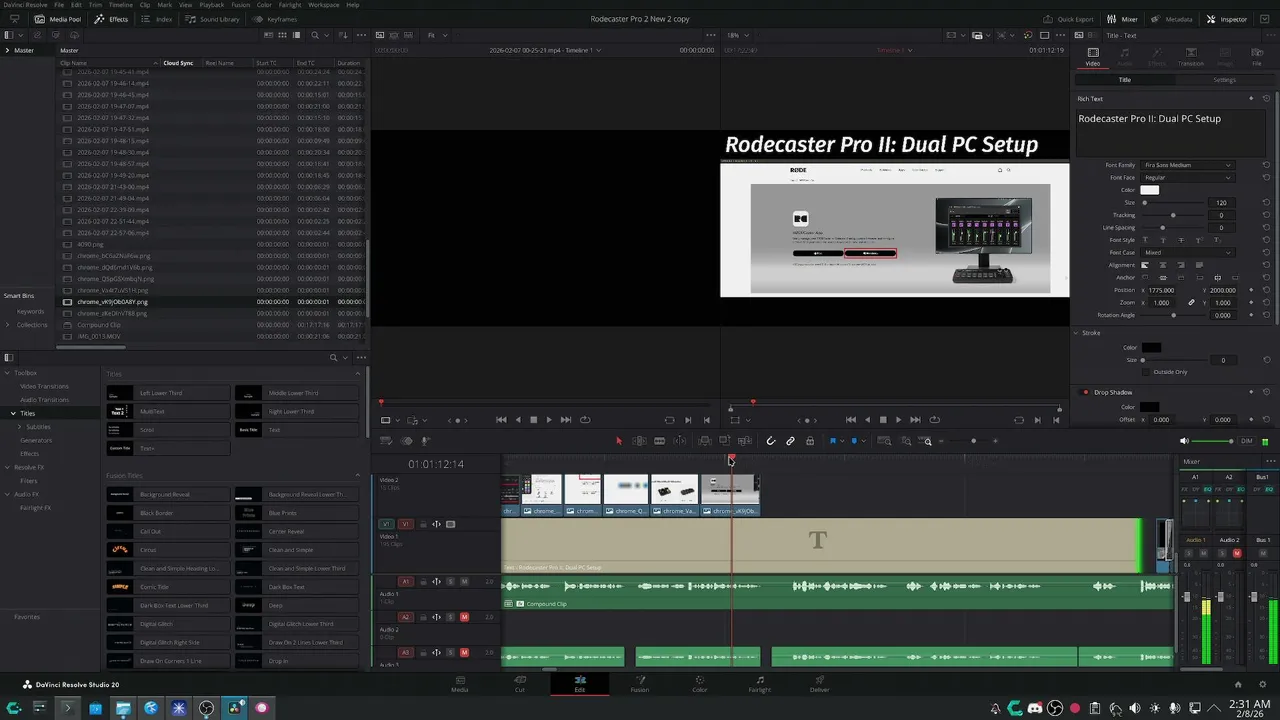Mute the A1 audio track
This screenshot has height=720, width=1280.
(464, 582)
